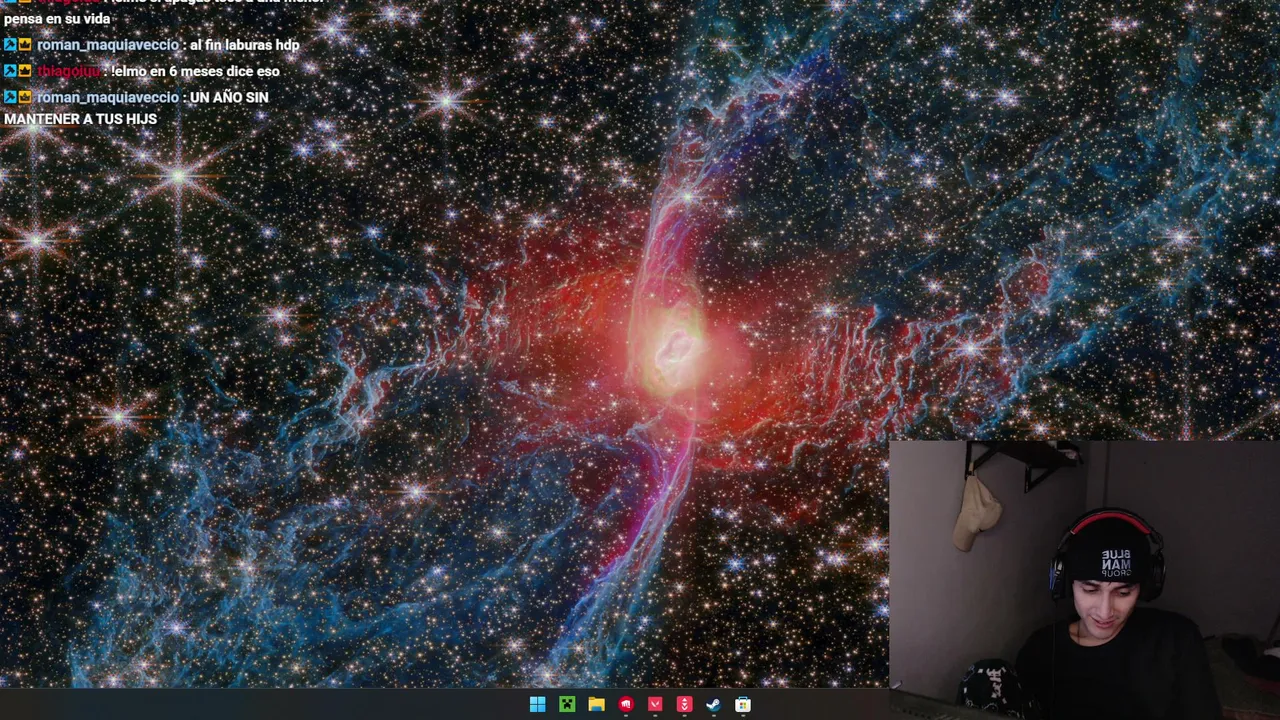Click crown badge beside "al fin laburas hdp"

26,45
